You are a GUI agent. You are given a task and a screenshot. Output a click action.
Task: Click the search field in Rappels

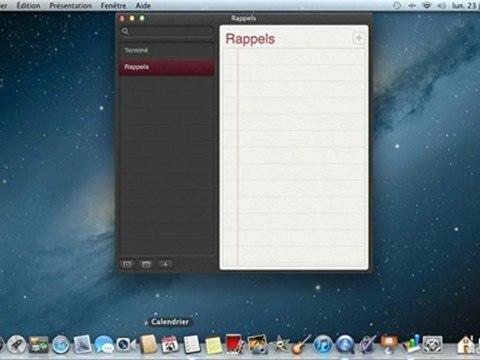click(x=167, y=31)
